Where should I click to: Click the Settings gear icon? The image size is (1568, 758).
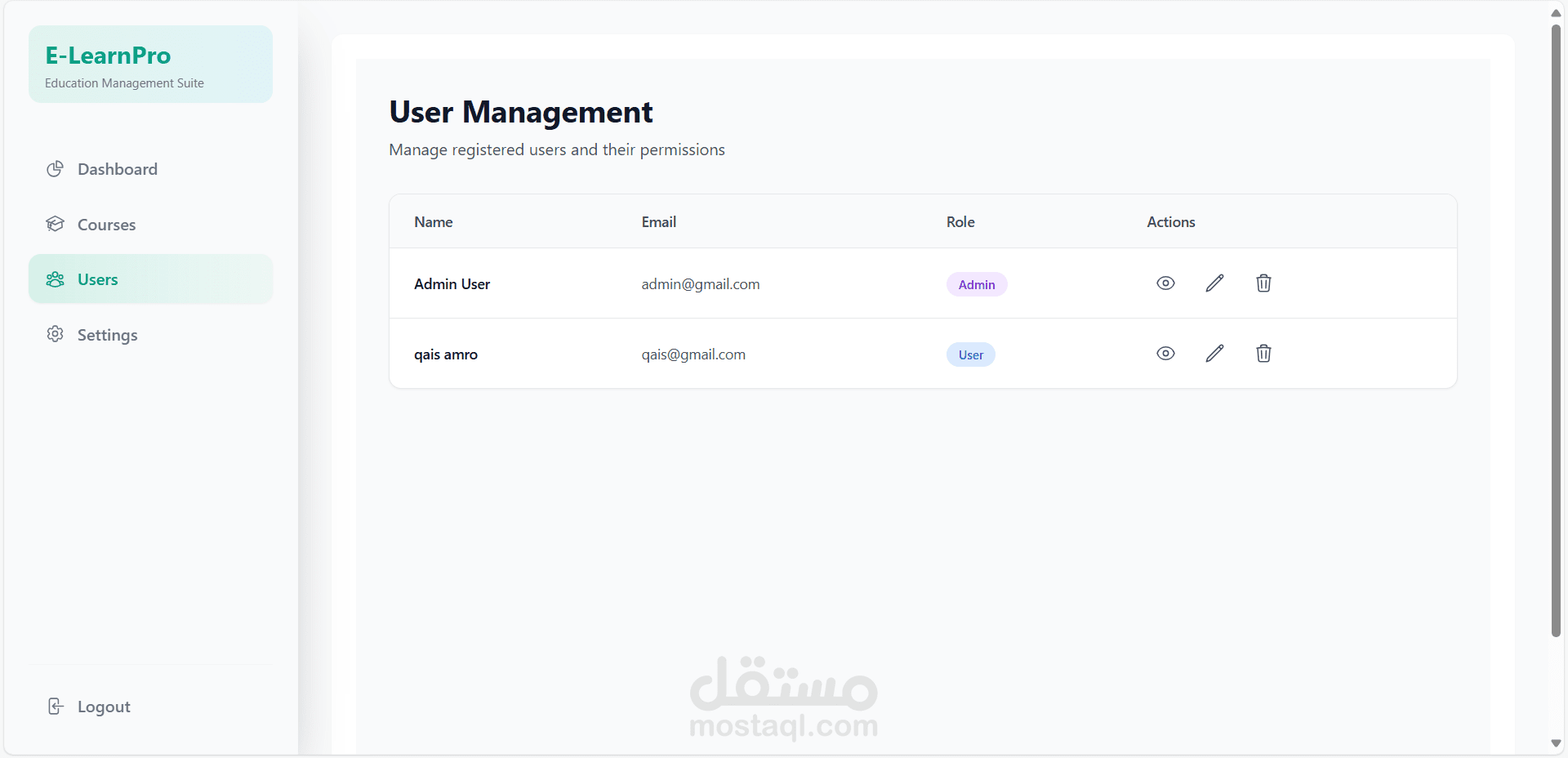[x=55, y=334]
